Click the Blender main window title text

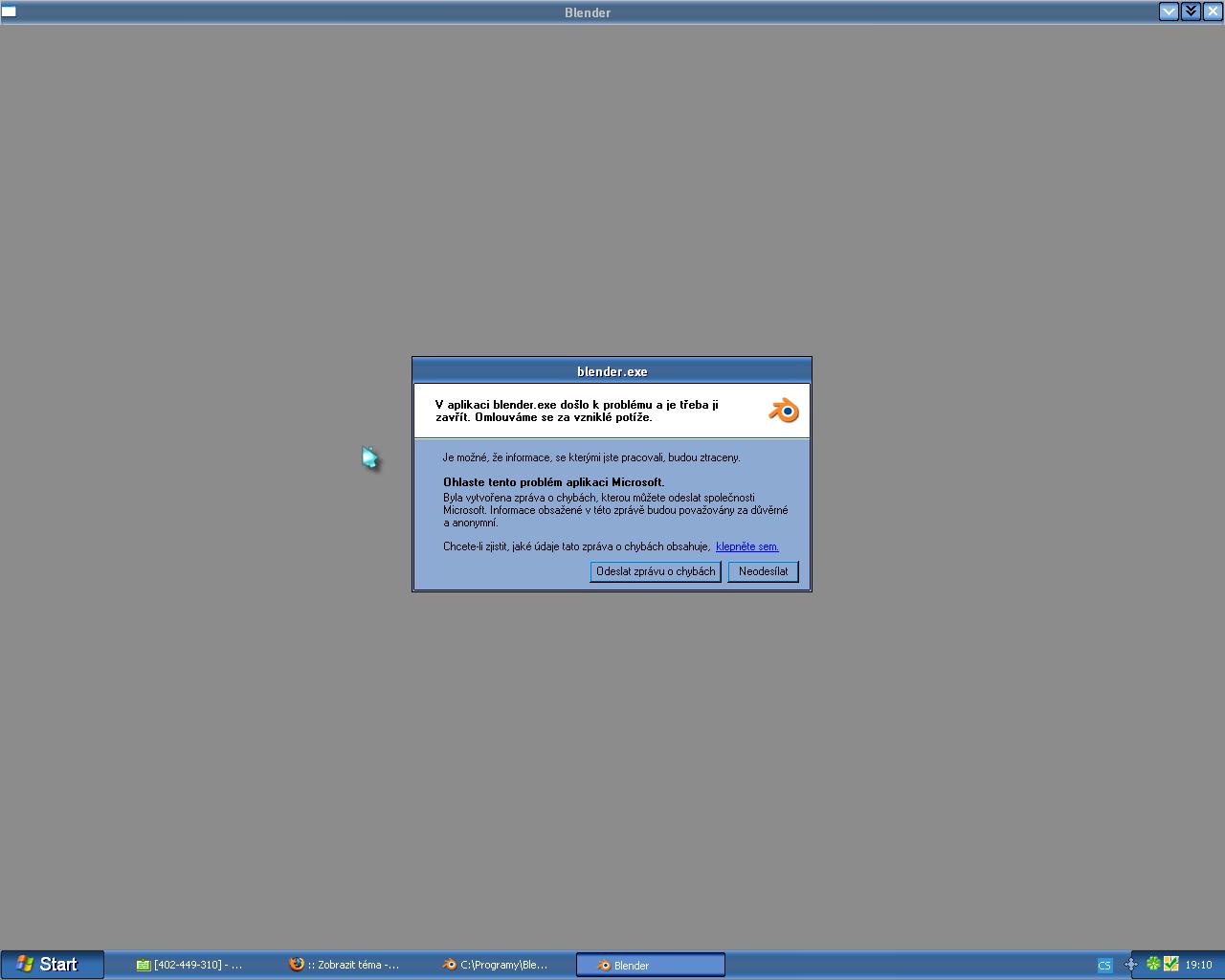(x=588, y=12)
